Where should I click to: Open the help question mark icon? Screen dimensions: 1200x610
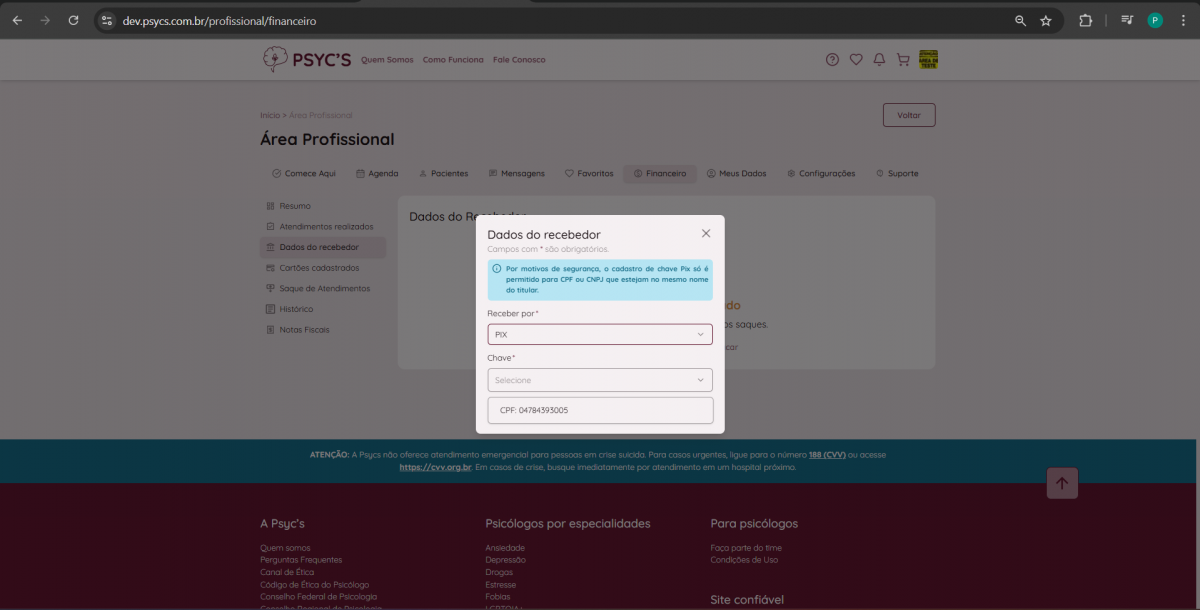coord(832,60)
